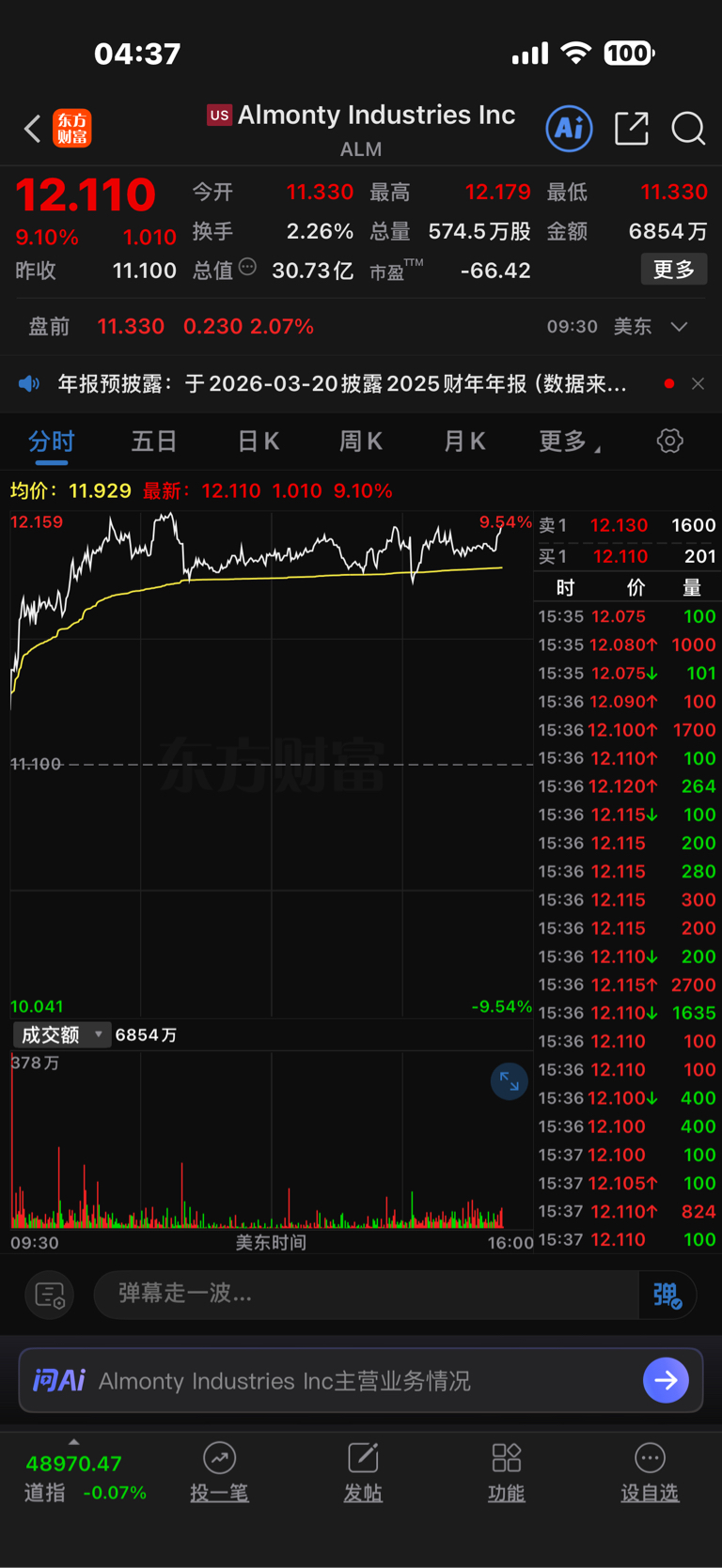
Task: Dismiss the annual report notice
Action: [x=698, y=383]
